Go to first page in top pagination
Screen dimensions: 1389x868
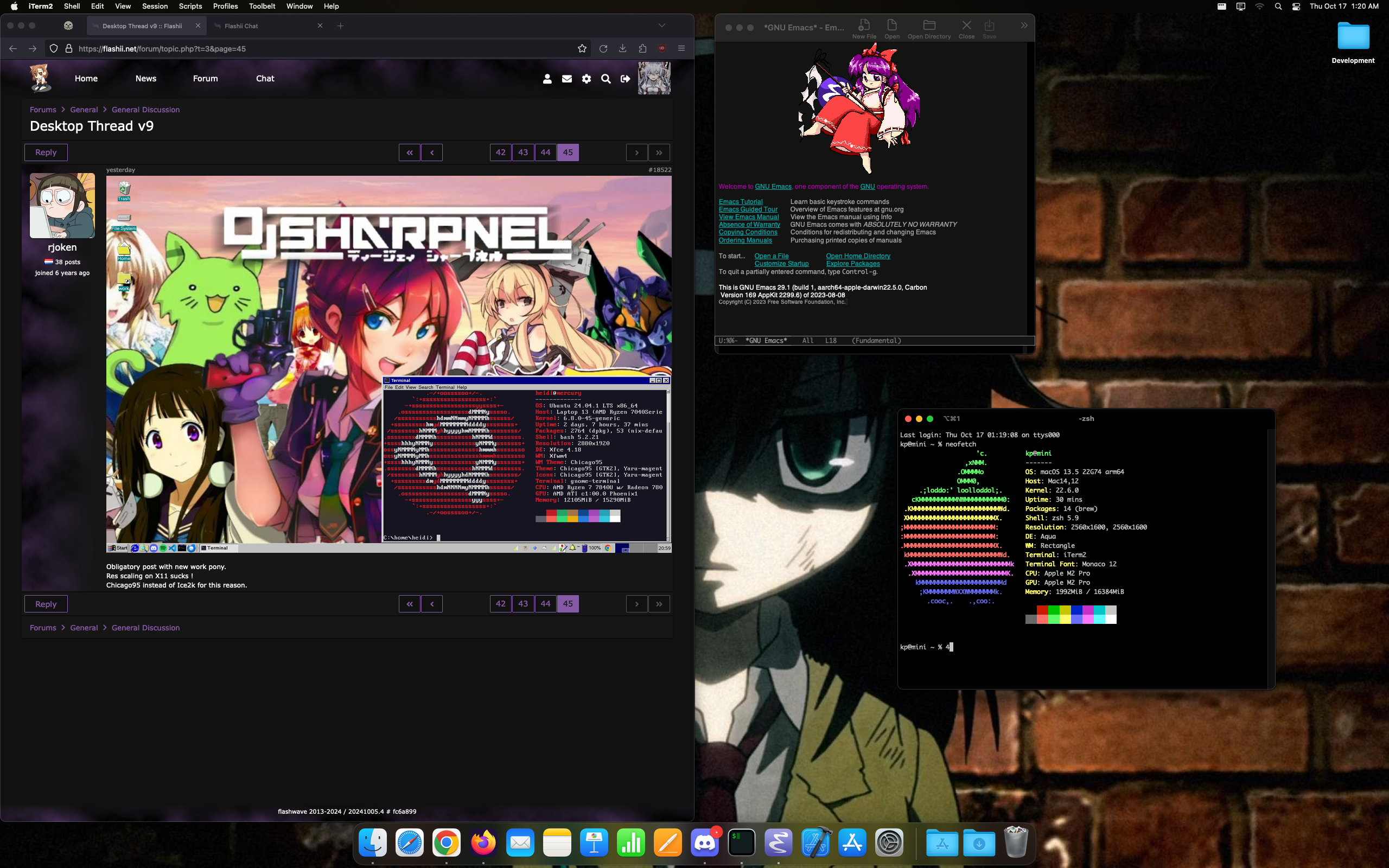pos(409,152)
